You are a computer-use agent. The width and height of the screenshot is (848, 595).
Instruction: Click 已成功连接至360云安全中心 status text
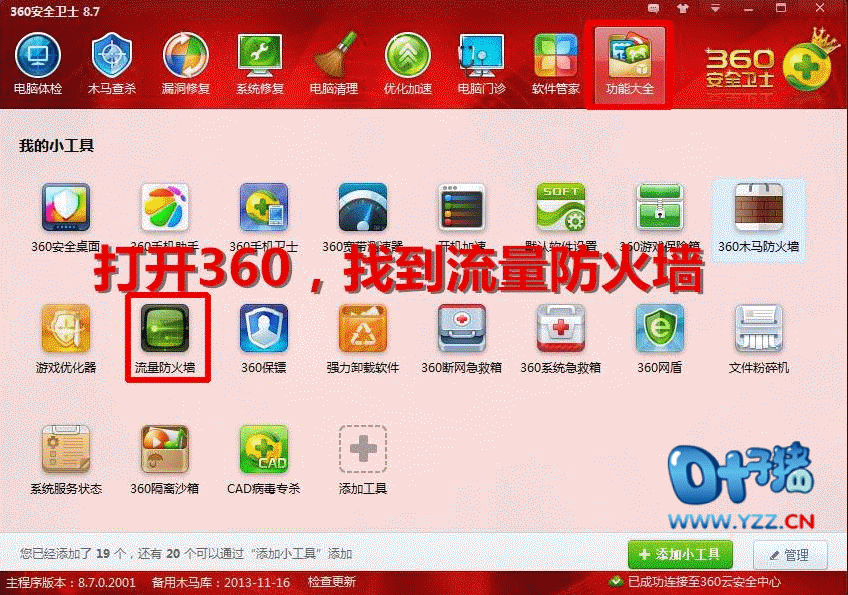[x=704, y=582]
